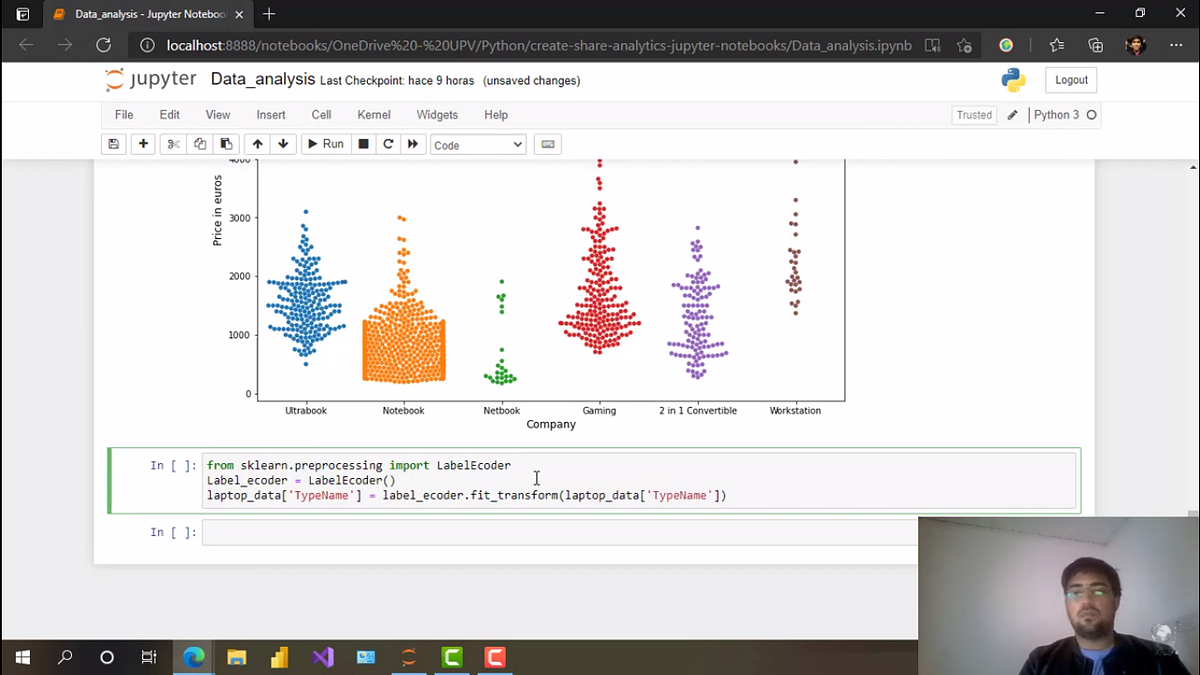Viewport: 1200px width, 675px height.
Task: Copy the selected cell icon
Action: (x=199, y=144)
